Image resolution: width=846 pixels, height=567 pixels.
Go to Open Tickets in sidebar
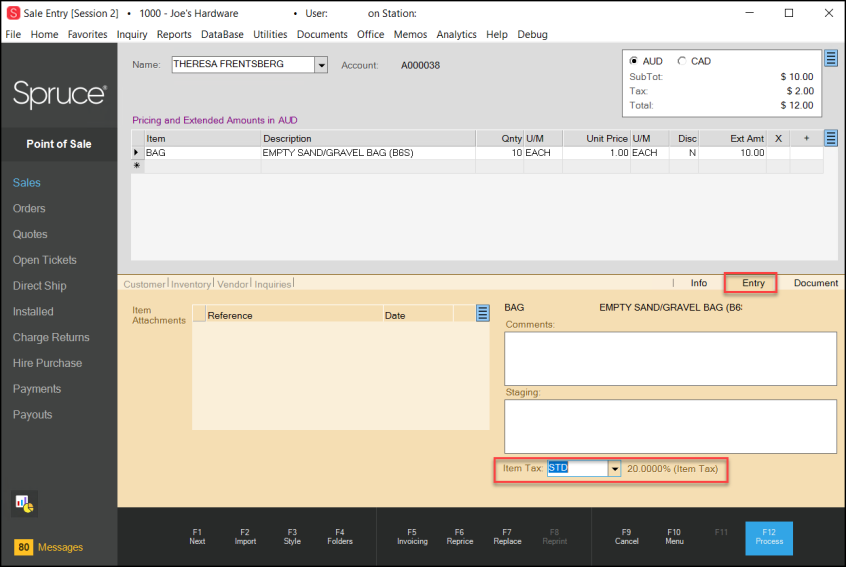tap(45, 260)
